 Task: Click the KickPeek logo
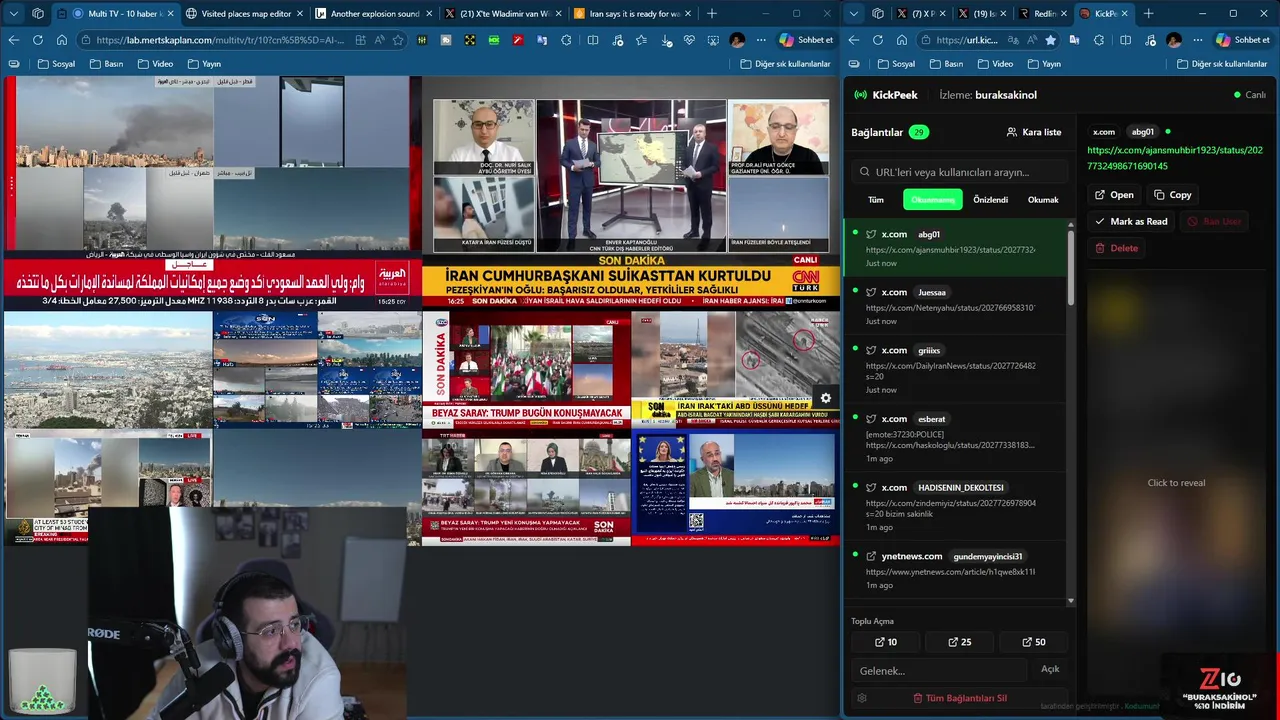pyautogui.click(x=884, y=95)
